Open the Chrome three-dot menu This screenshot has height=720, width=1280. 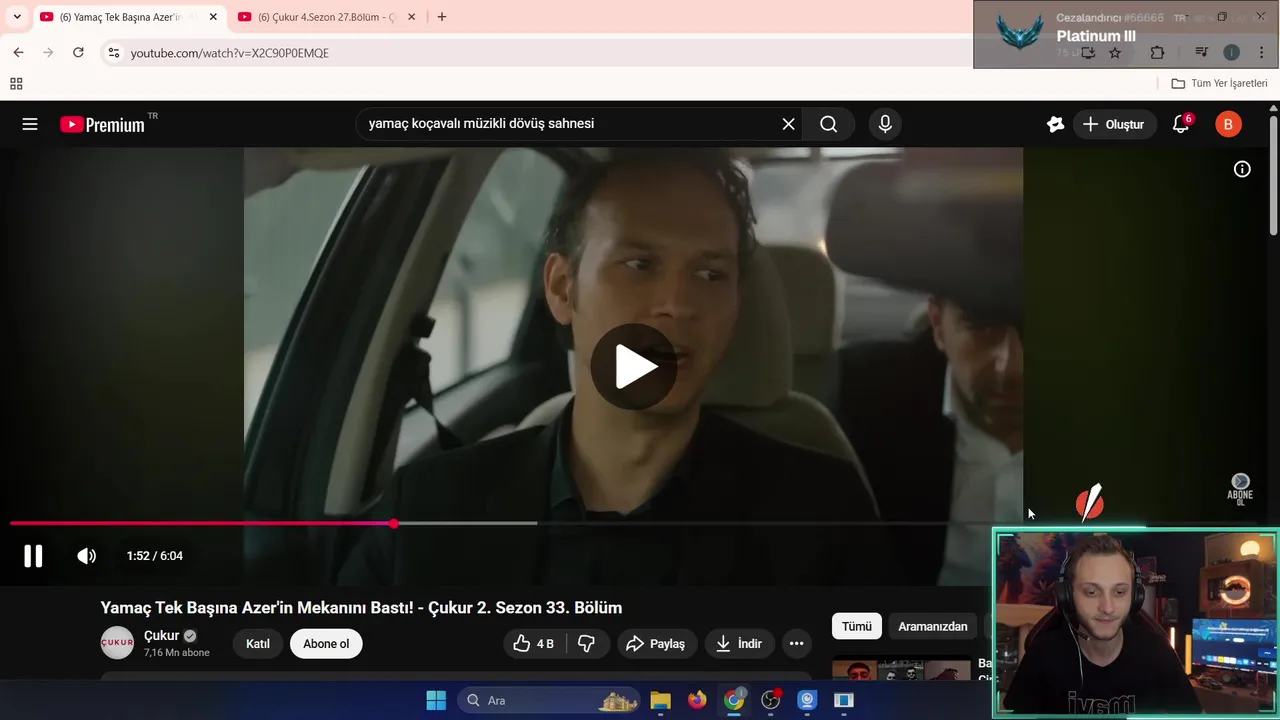click(1260, 52)
